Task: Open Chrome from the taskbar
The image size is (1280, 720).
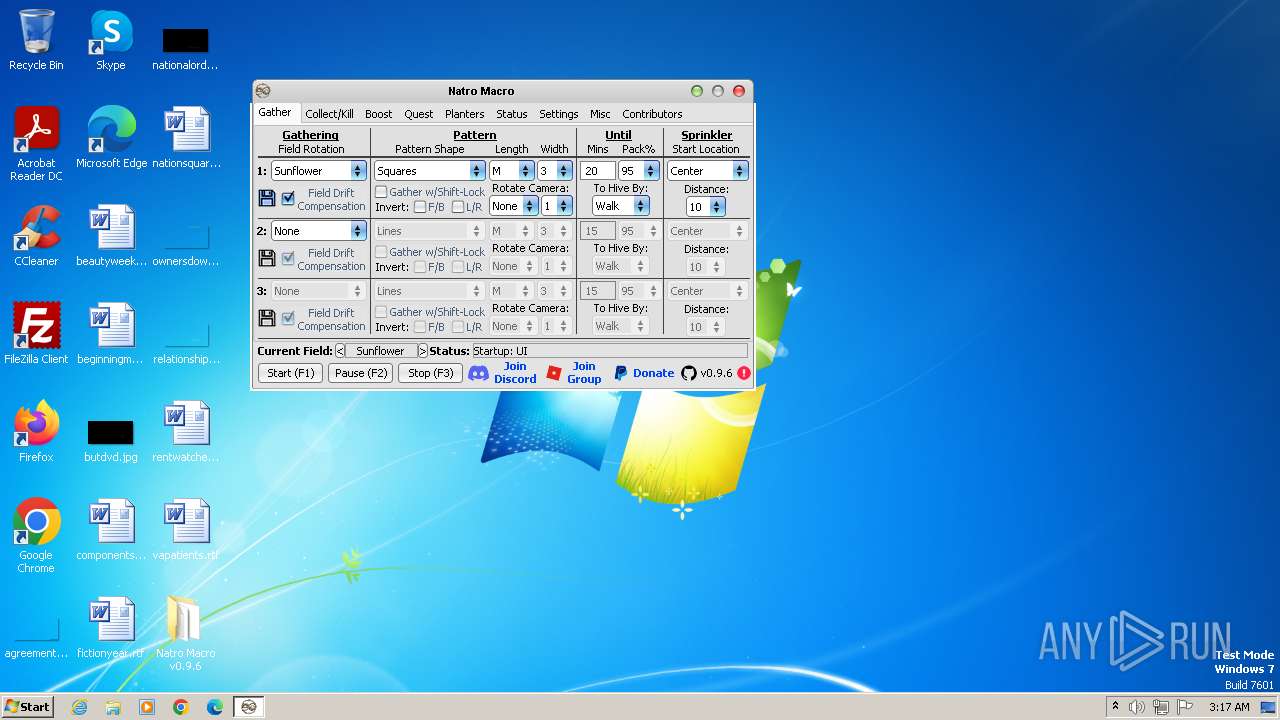Action: [181, 707]
